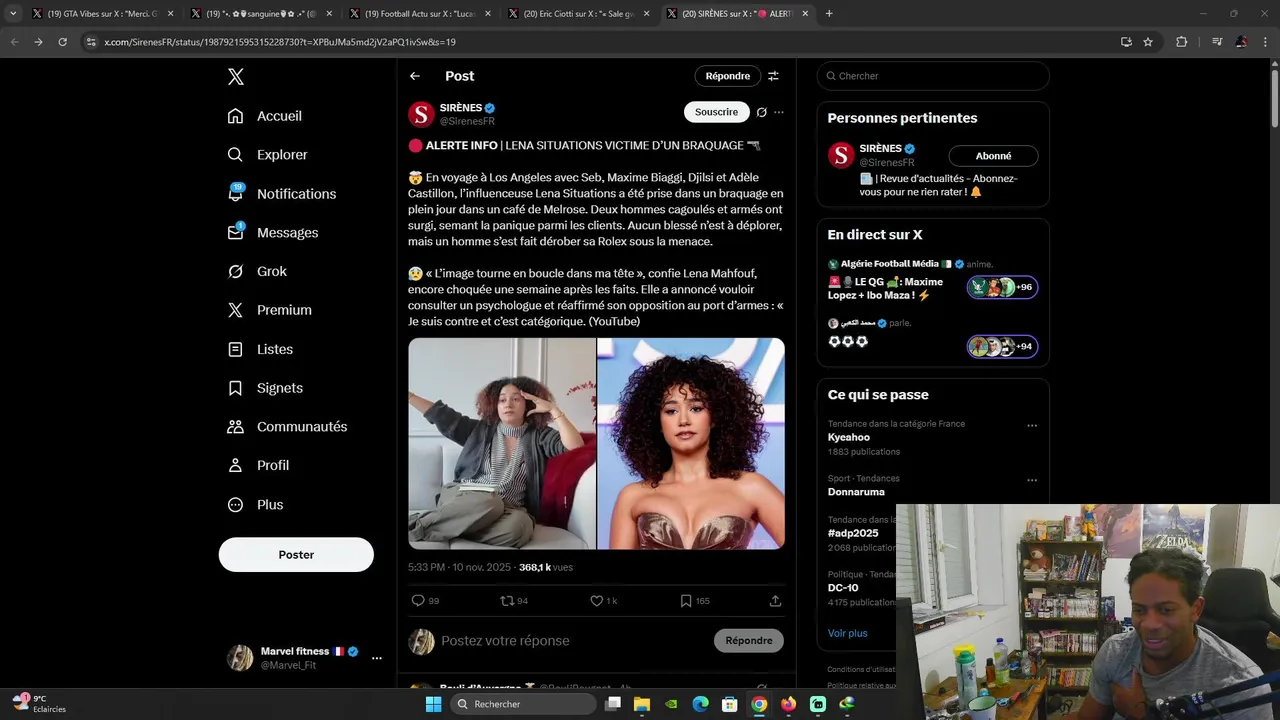This screenshot has width=1280, height=720.
Task: Open Chrome media control icon
Action: (1216, 42)
